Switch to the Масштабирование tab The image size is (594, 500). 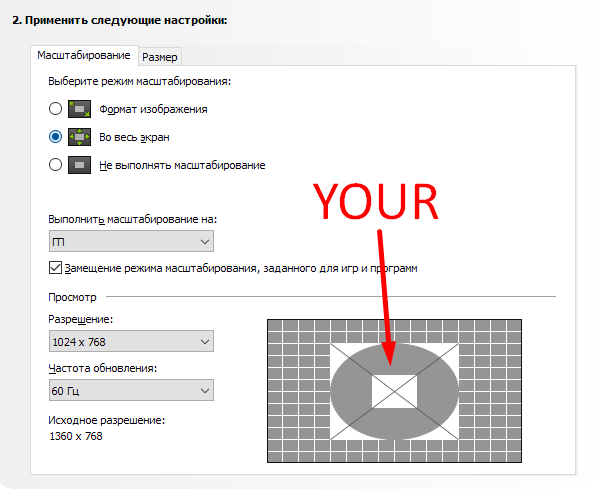[x=84, y=55]
